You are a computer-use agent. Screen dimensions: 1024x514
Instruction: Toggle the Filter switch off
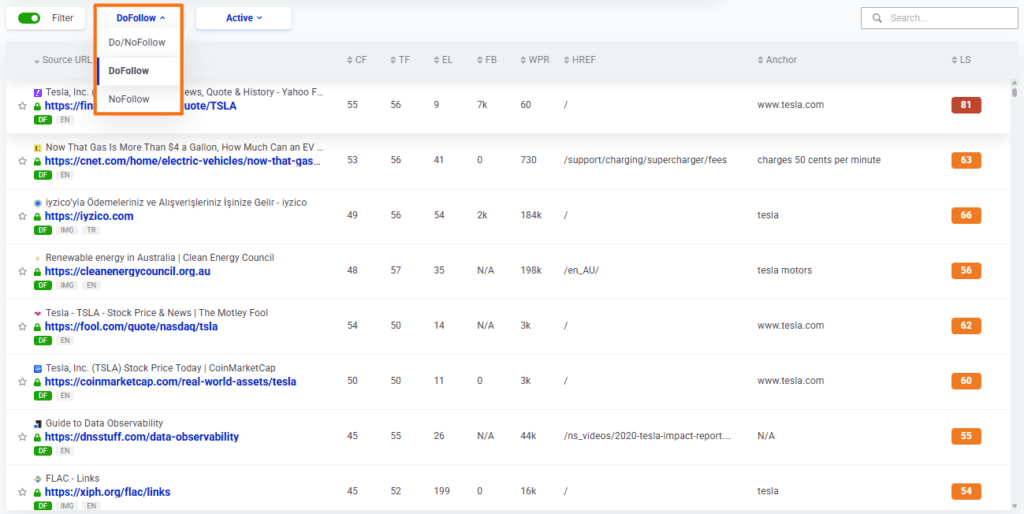point(29,18)
